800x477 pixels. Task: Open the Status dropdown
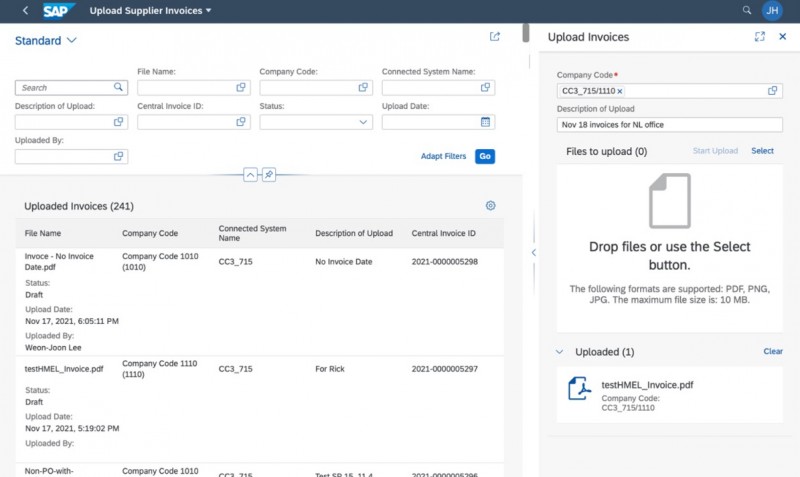click(x=363, y=122)
